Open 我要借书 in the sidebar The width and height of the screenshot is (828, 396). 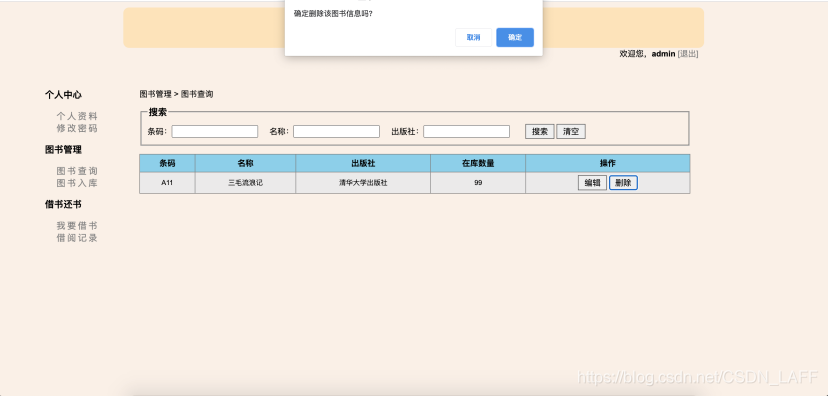(77, 225)
